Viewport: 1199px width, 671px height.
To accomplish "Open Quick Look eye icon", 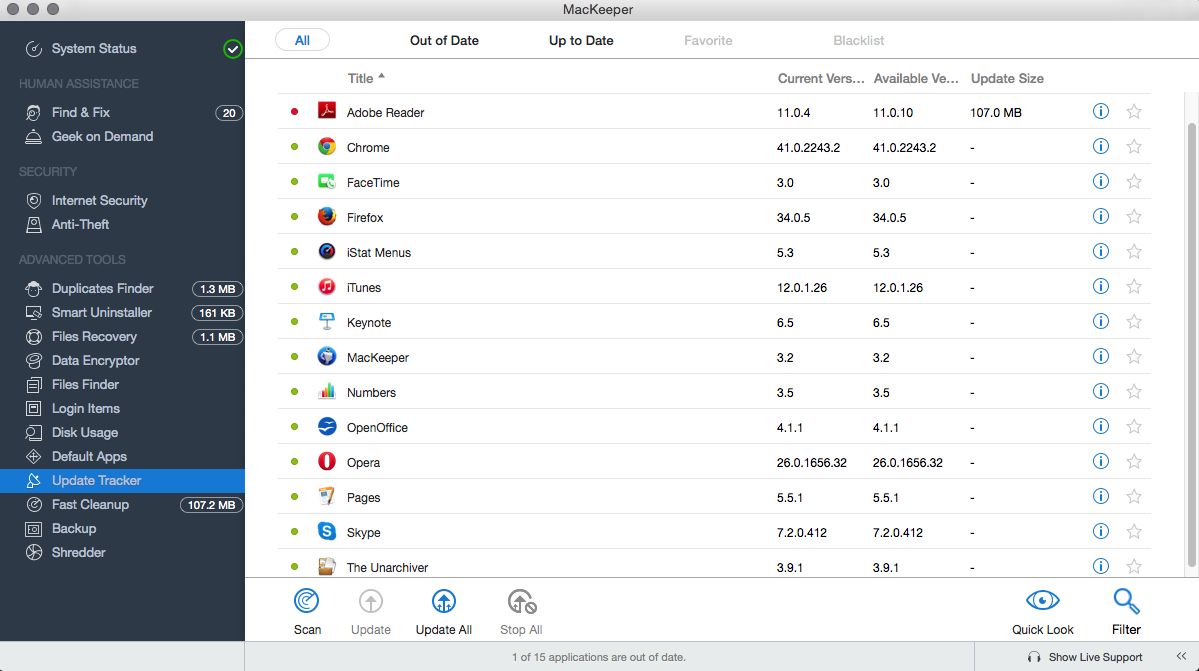I will click(x=1042, y=601).
